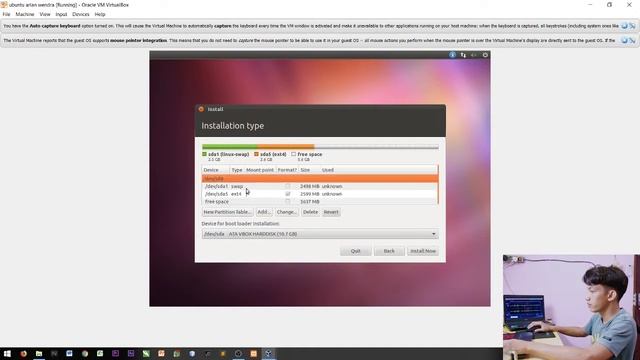
Task: Open Firefox from the taskbar
Action: click(23, 353)
